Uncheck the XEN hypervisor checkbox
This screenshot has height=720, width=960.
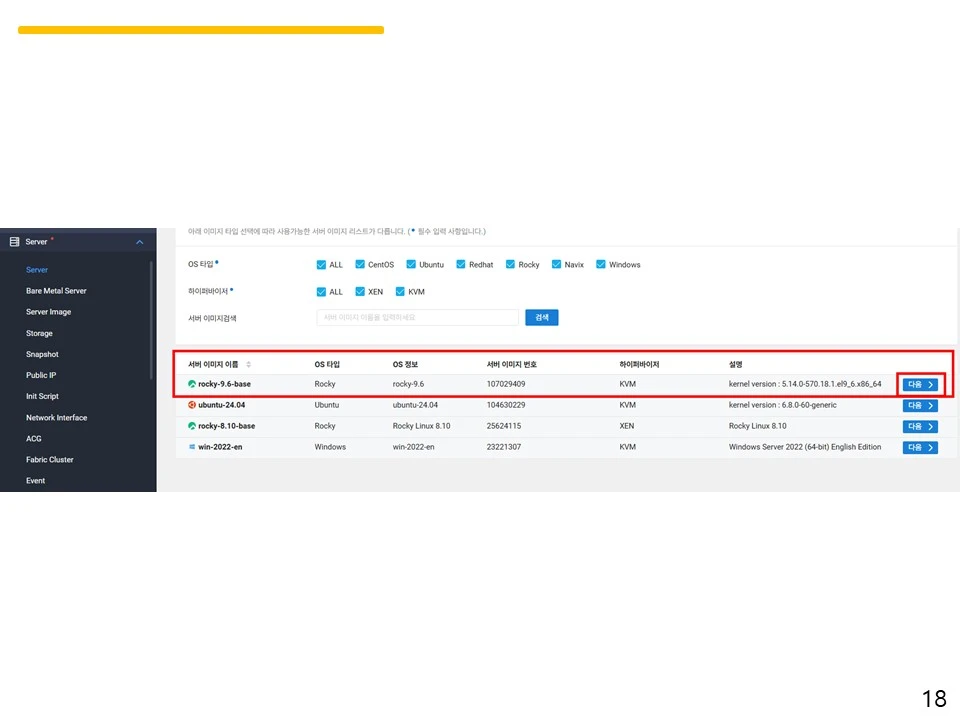pos(360,291)
